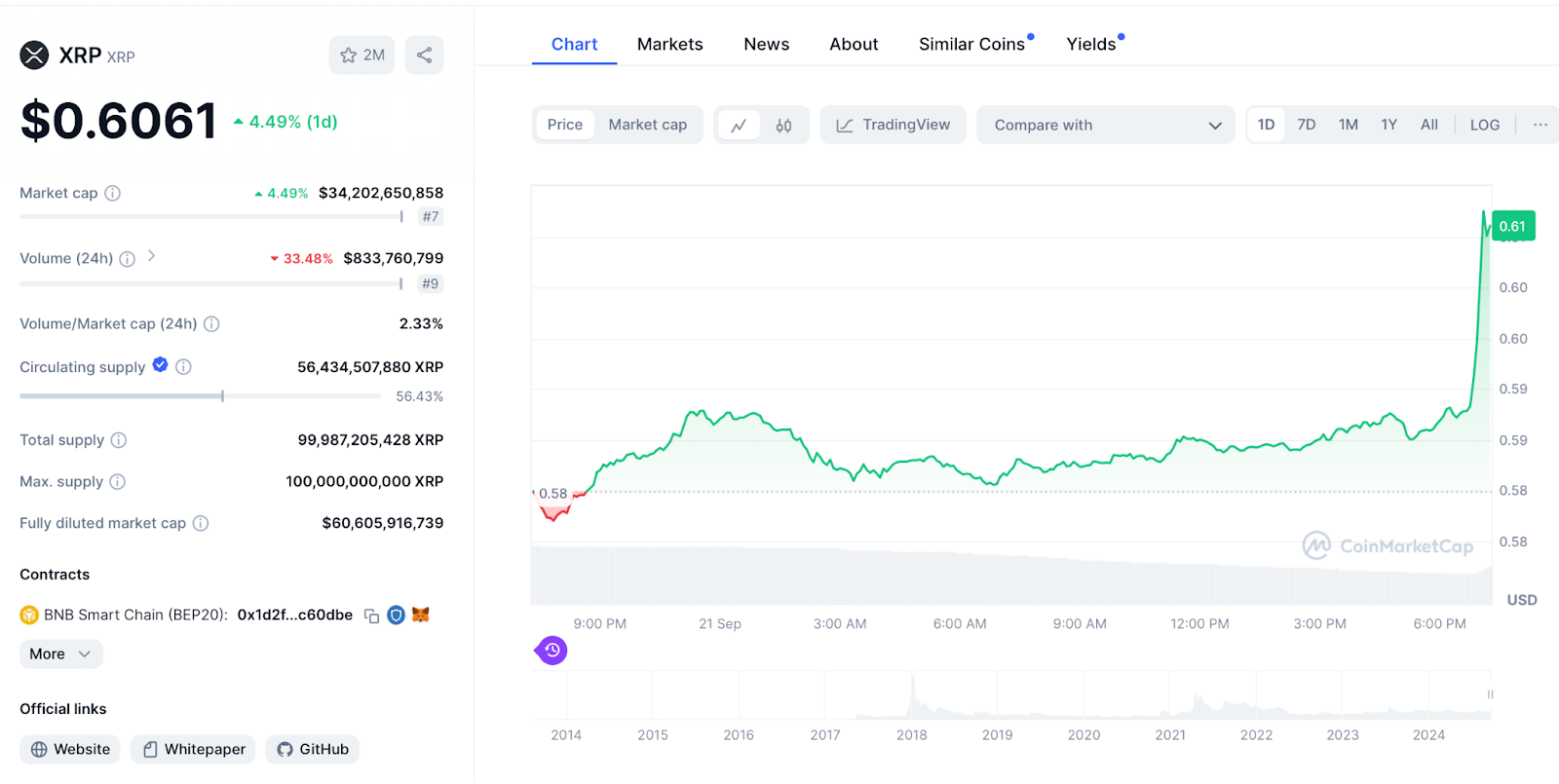Open the Similar Coins tab

(x=972, y=44)
